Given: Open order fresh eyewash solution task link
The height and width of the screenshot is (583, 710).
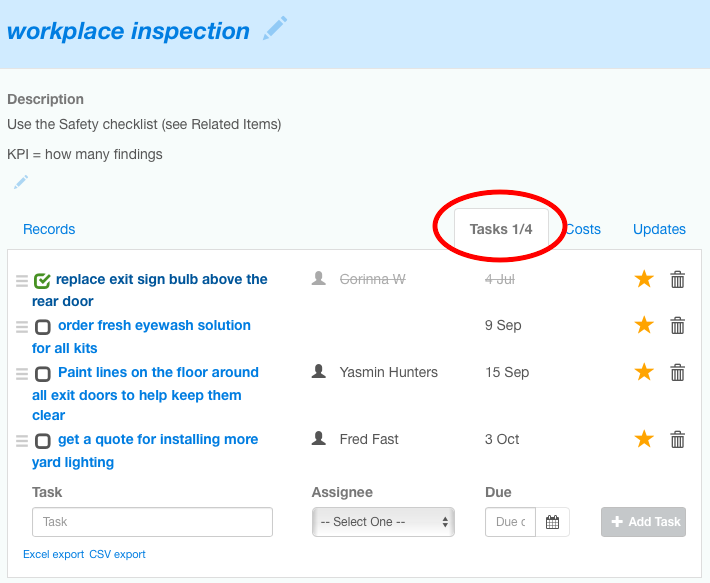Looking at the screenshot, I should (x=141, y=336).
